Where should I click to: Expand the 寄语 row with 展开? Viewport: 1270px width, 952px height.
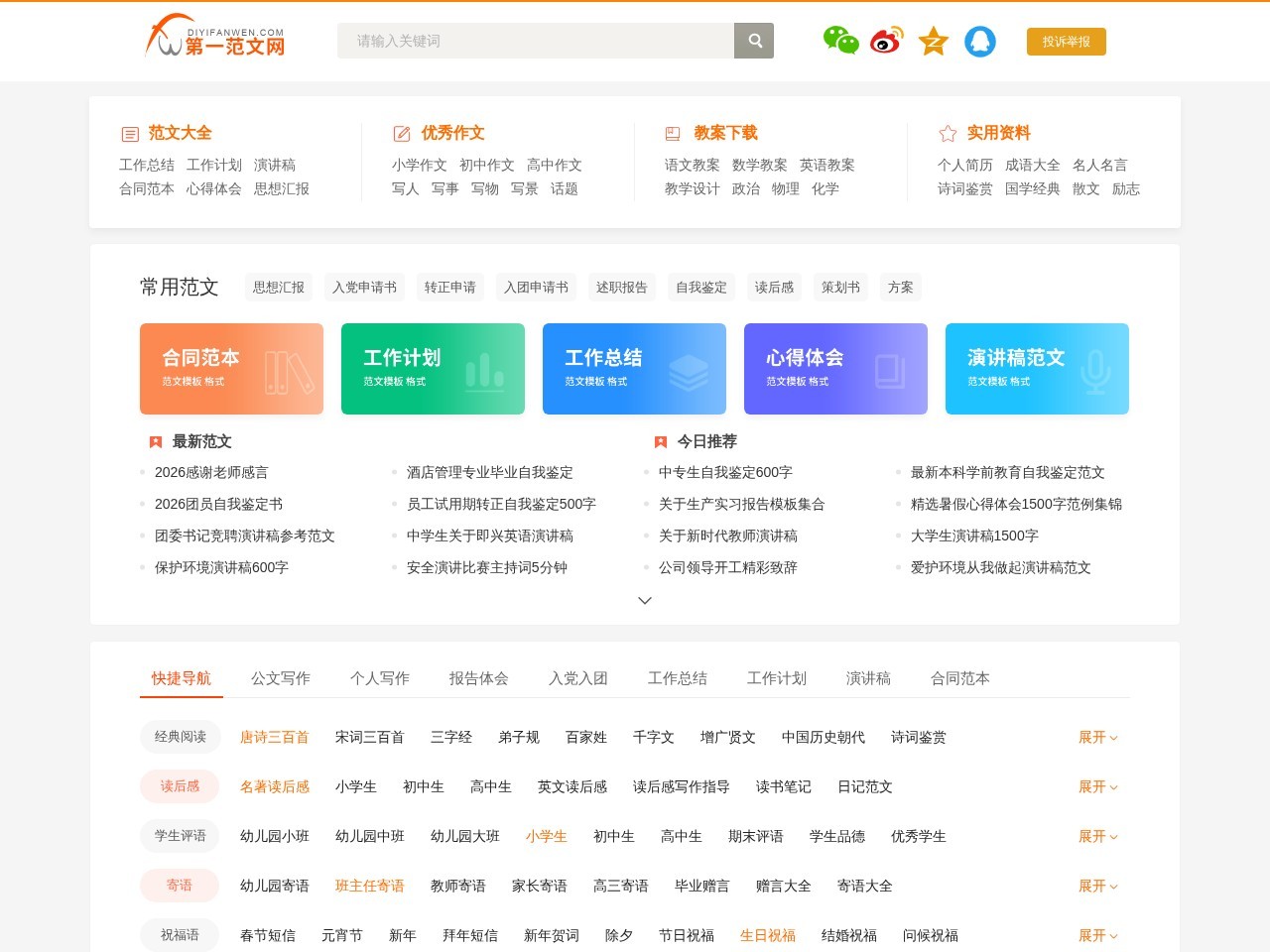click(x=1098, y=886)
